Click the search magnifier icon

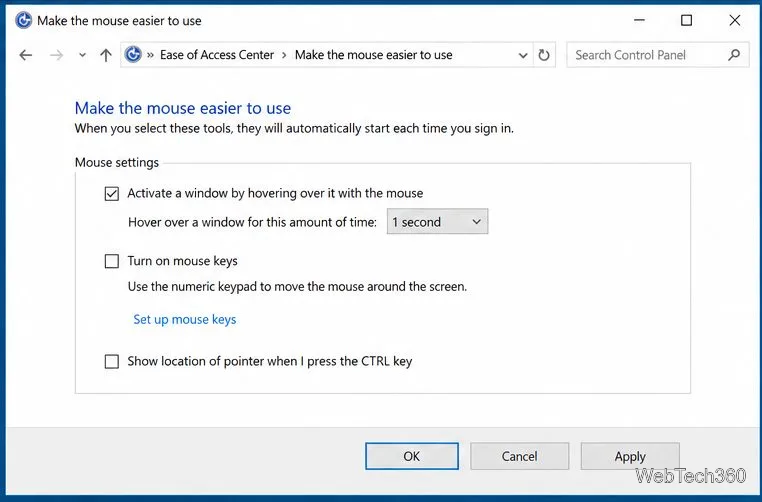point(734,55)
